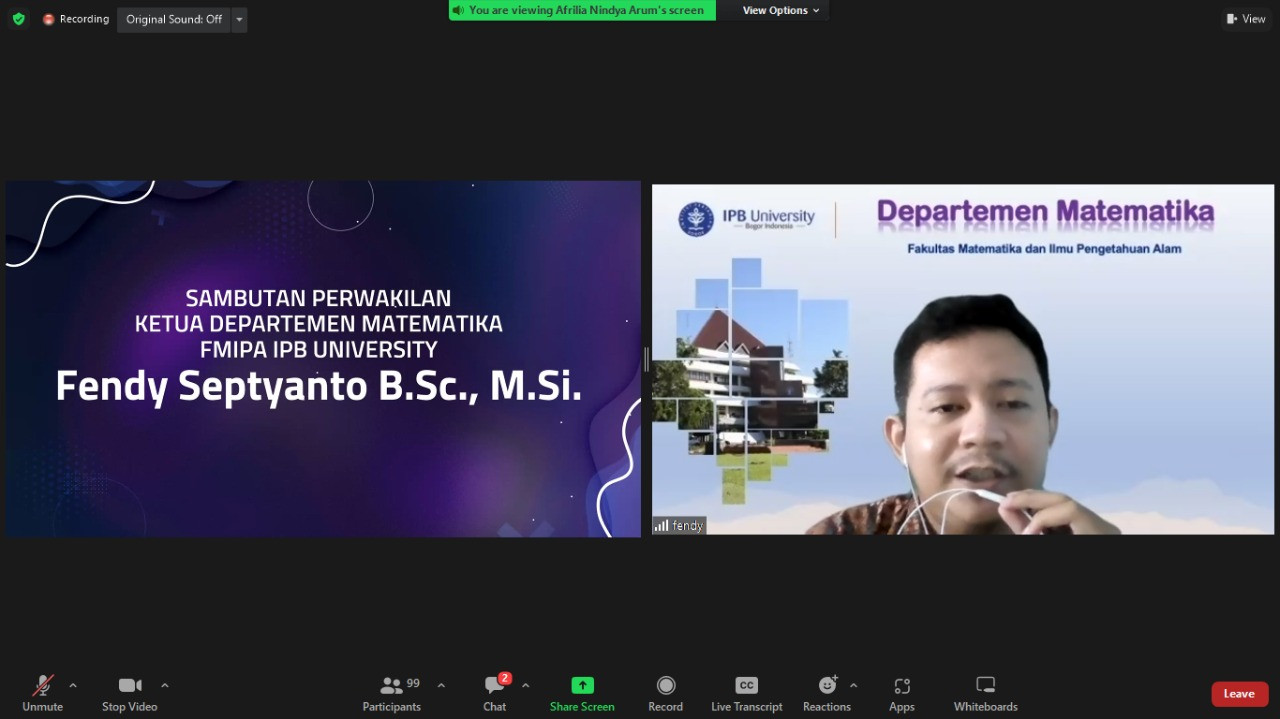Open dropdown arrow beside Original Sound
Image resolution: width=1280 pixels, height=719 pixels.
pyautogui.click(x=239, y=19)
